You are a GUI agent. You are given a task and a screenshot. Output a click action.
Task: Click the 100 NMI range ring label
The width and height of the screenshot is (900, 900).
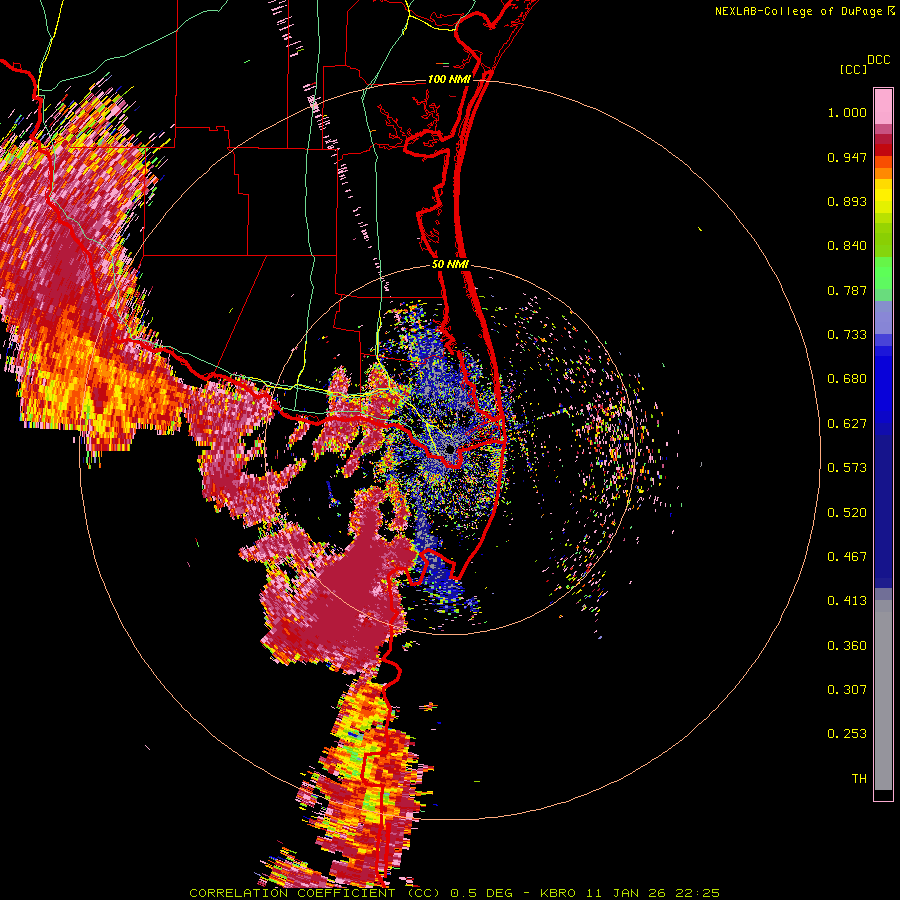[449, 79]
